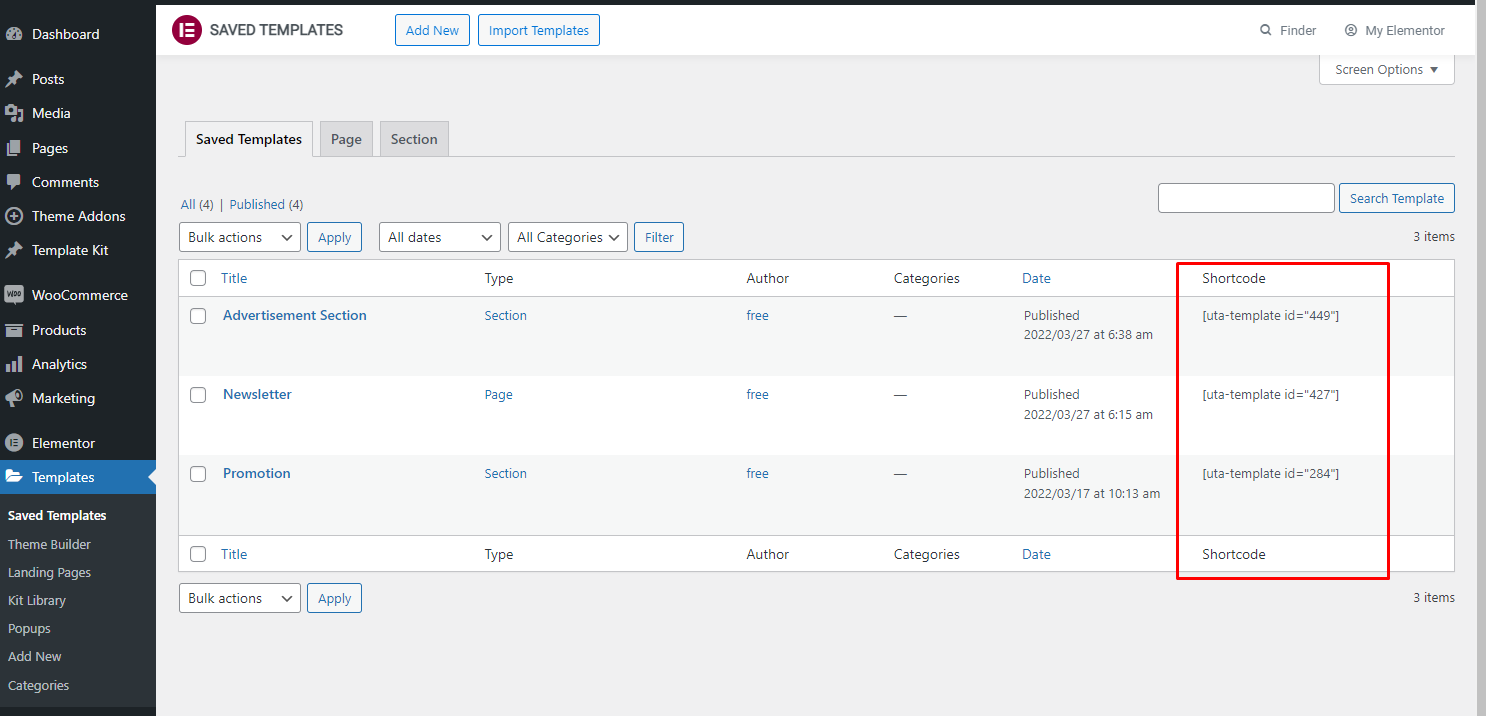Open the top Bulk actions dropdown
Image resolution: width=1486 pixels, height=716 pixels.
pyautogui.click(x=240, y=237)
